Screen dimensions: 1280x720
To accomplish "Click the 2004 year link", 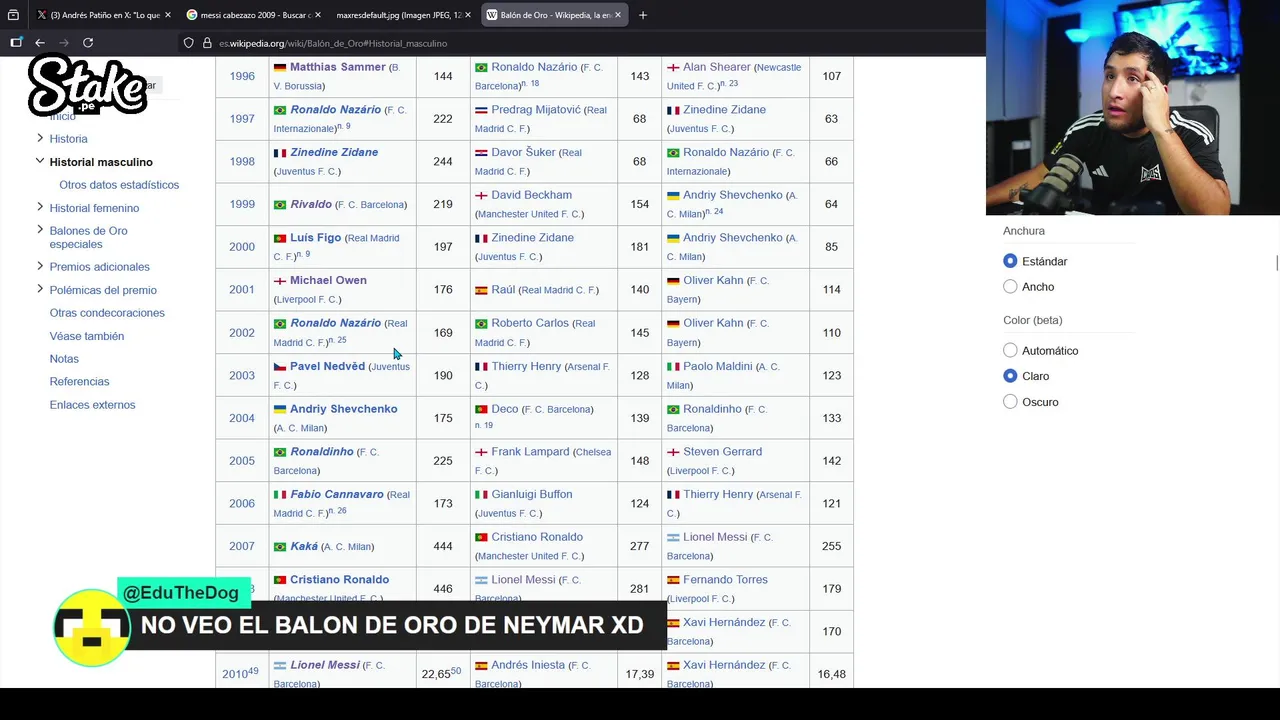I will point(242,418).
